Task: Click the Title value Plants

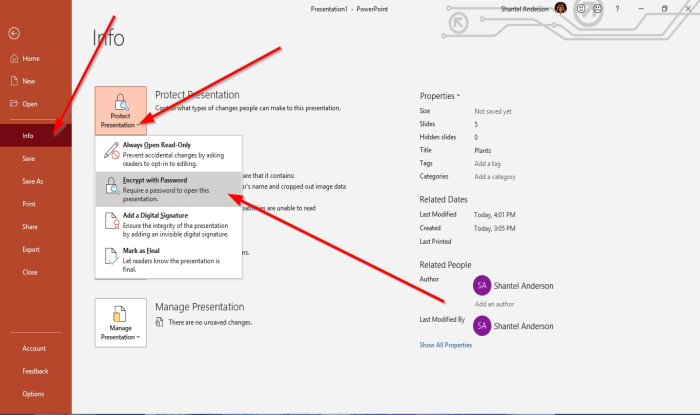Action: click(483, 150)
